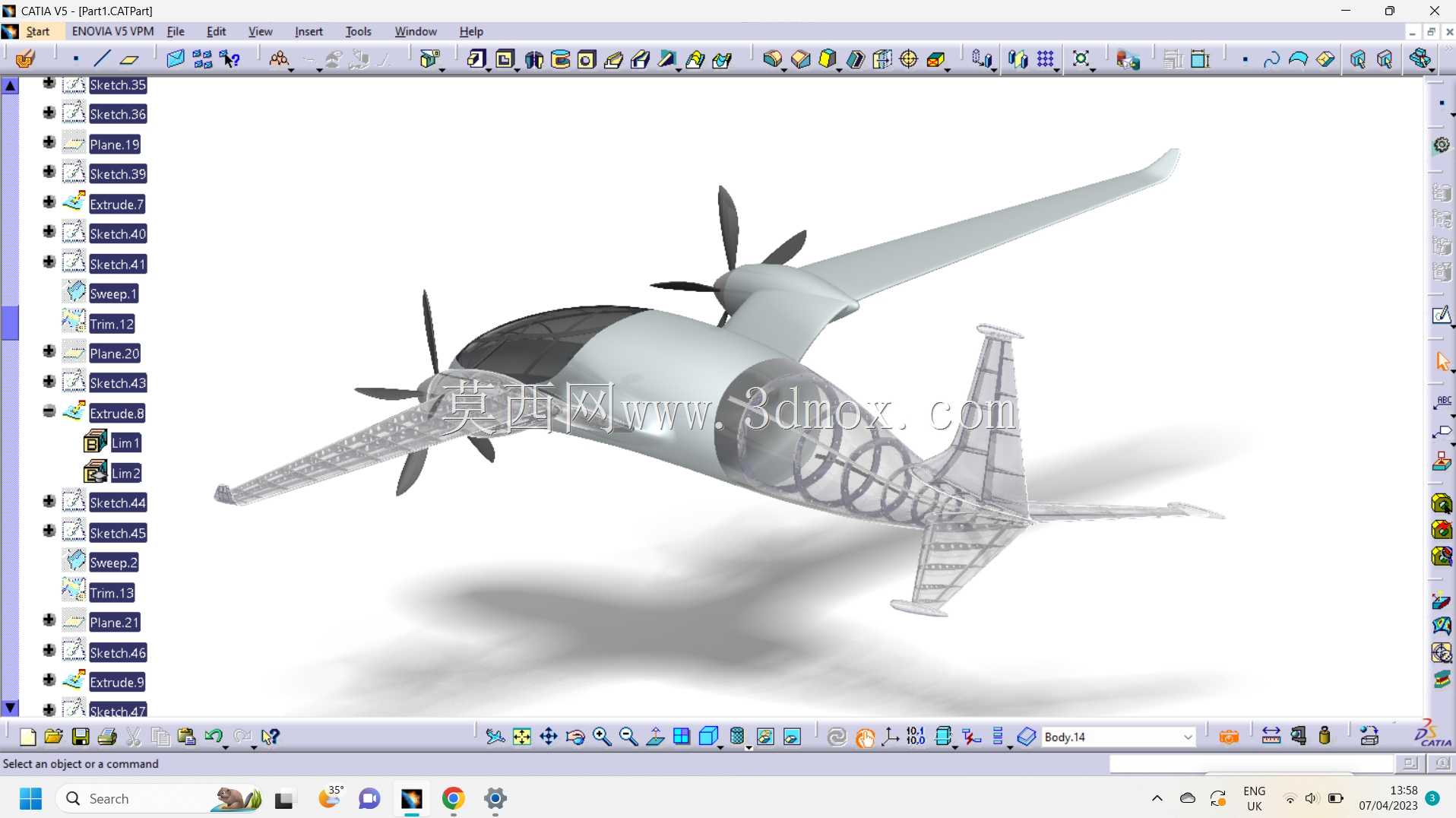Select Sweep.1 in the tree

point(113,294)
